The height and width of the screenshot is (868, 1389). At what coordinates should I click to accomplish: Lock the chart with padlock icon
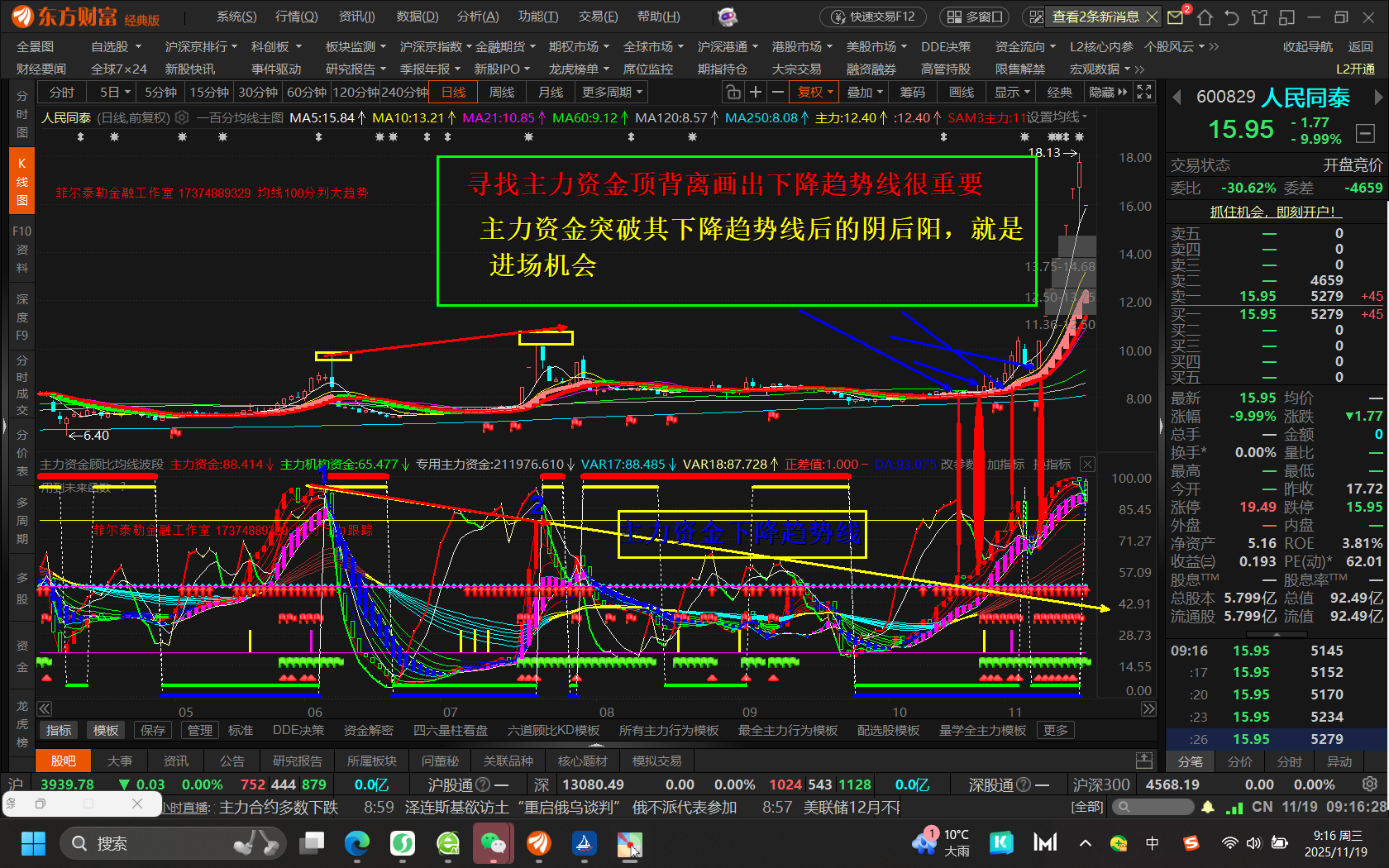[x=733, y=92]
